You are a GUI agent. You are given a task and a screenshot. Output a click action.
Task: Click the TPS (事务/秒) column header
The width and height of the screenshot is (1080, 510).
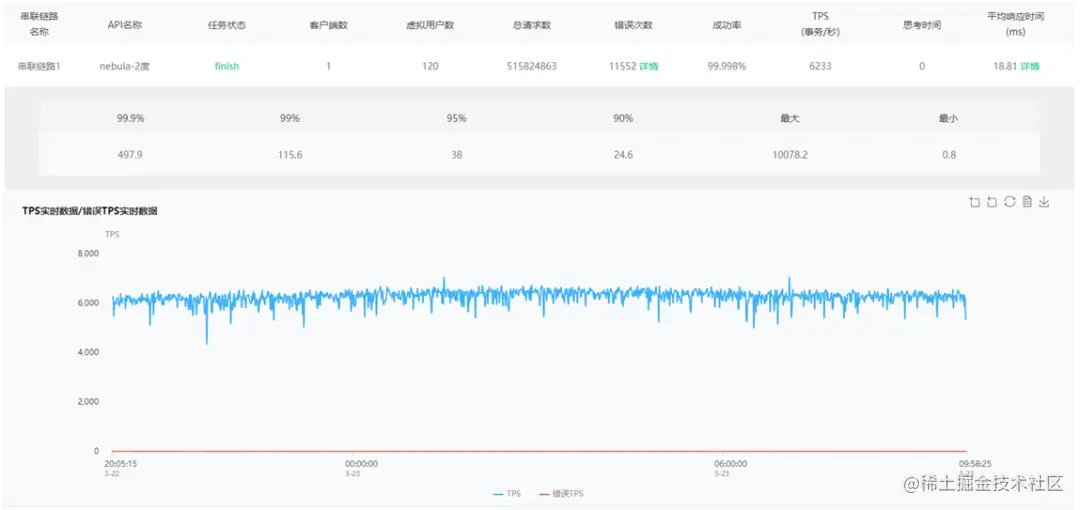820,23
